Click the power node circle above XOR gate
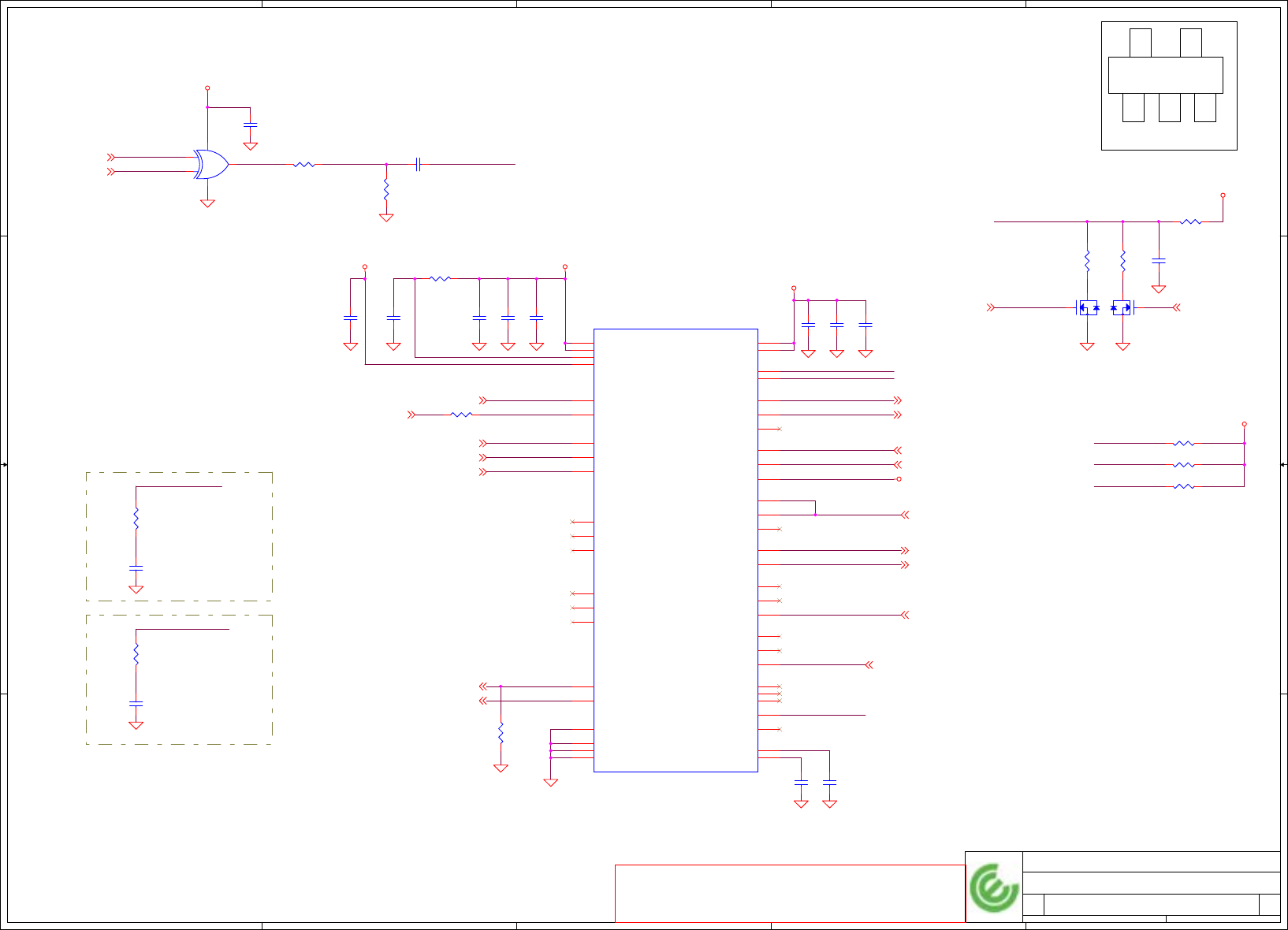Viewport: 1288px width, 930px height. click(x=207, y=88)
